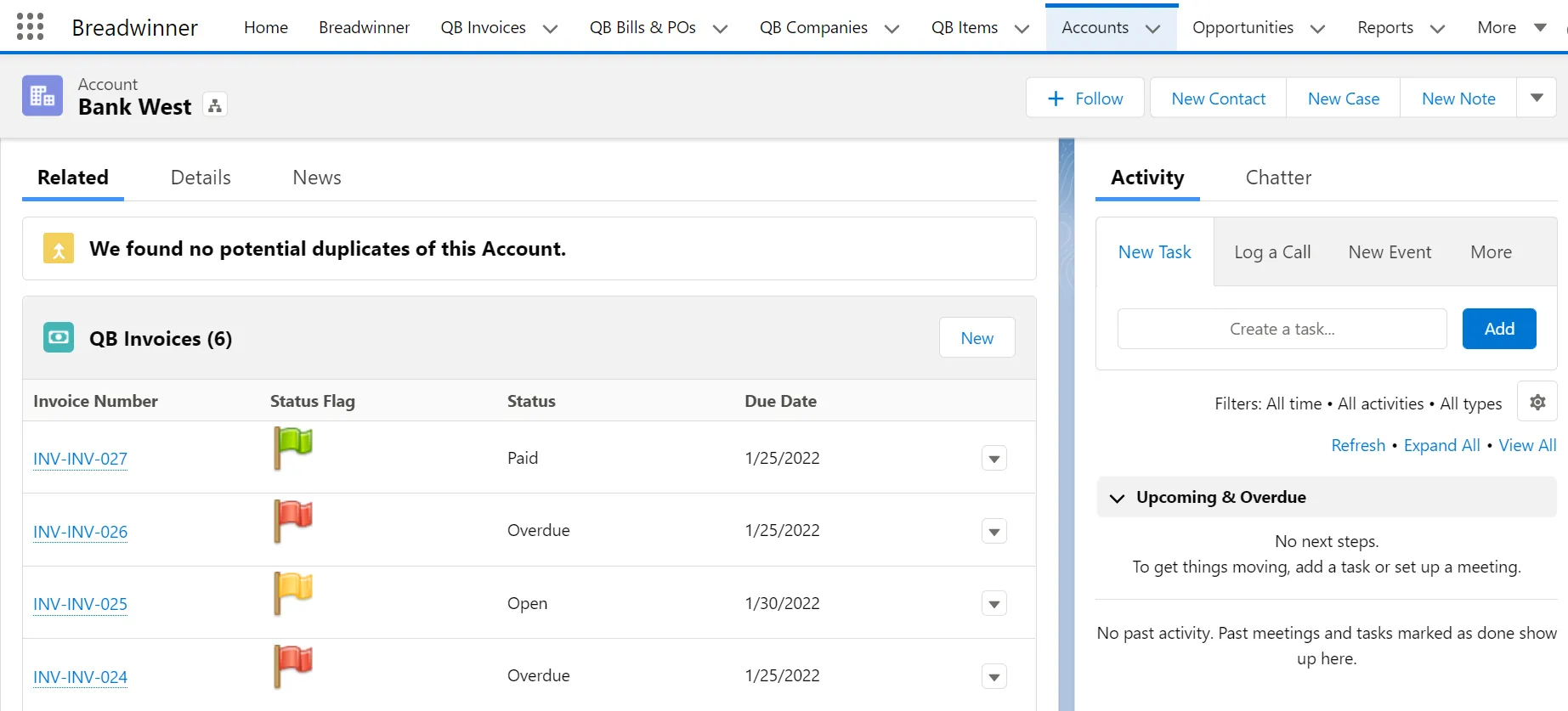Open row actions for INV-INV-024
The image size is (1568, 711).
(994, 677)
